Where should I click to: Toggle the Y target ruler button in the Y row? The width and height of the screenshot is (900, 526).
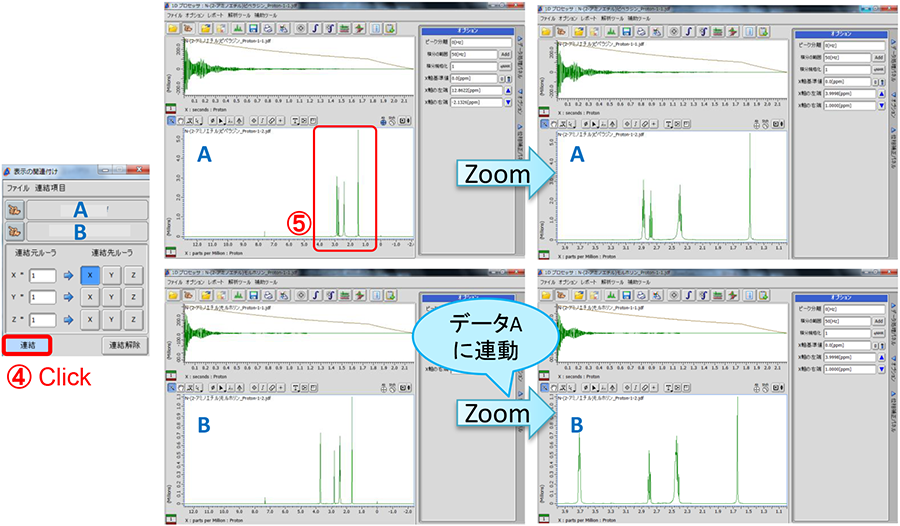click(111, 297)
